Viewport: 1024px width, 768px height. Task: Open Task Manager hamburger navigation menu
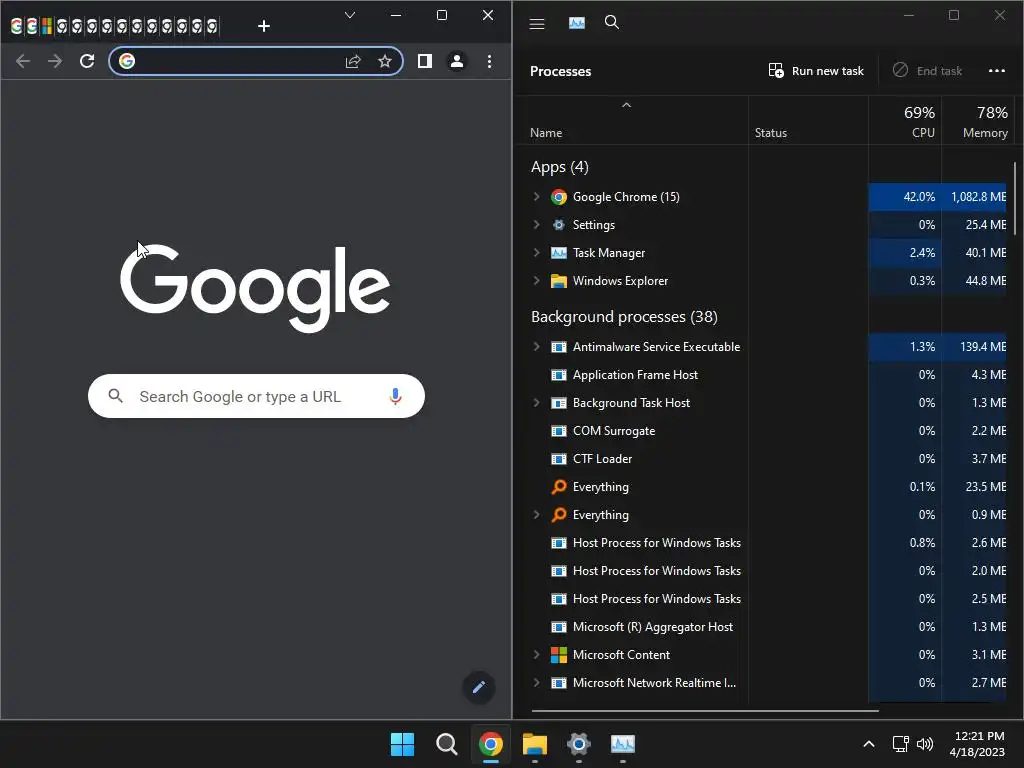click(x=537, y=24)
